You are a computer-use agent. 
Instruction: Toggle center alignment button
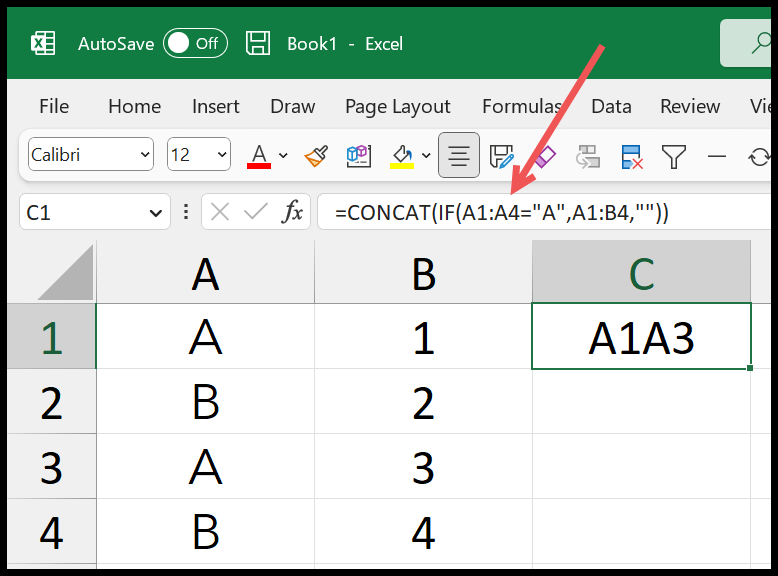click(x=459, y=155)
